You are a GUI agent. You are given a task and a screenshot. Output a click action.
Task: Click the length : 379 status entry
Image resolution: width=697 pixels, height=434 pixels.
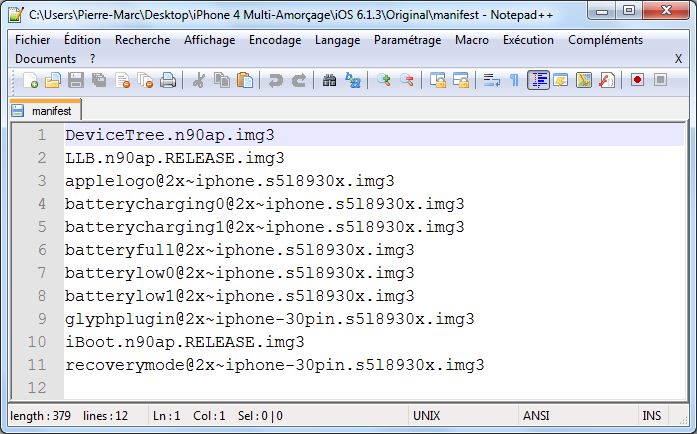(x=40, y=416)
